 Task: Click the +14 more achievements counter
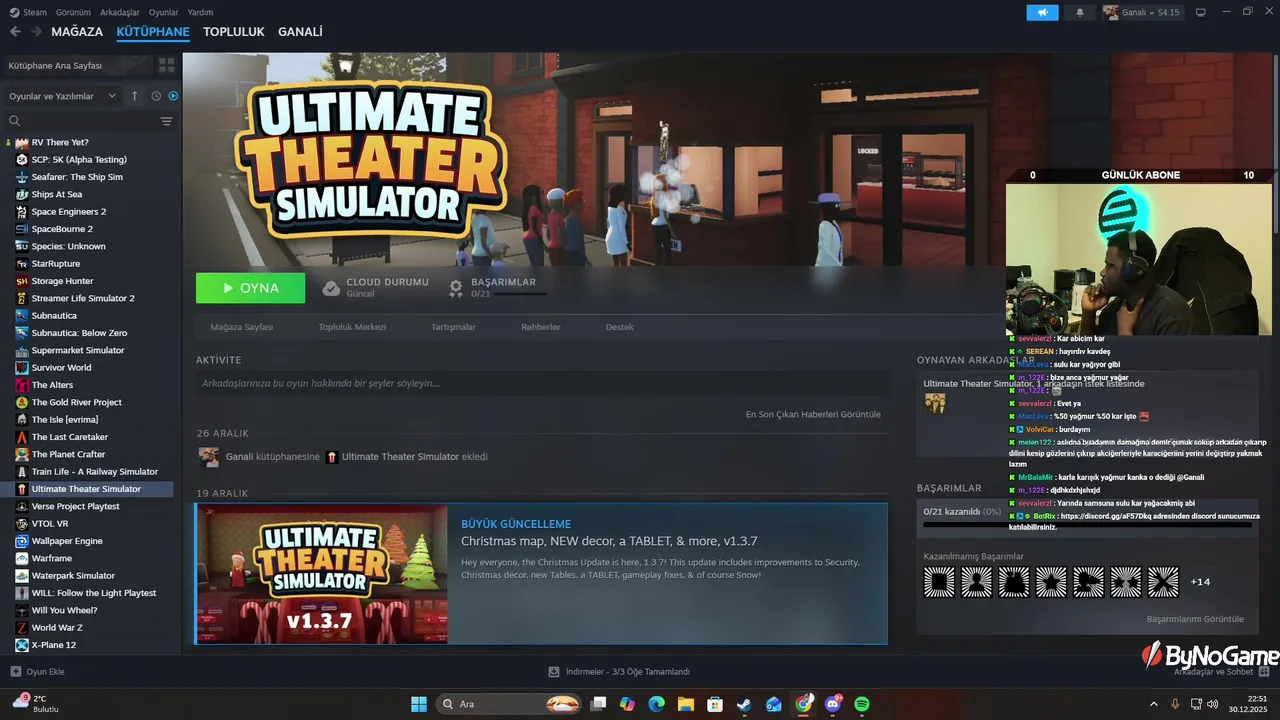[x=1200, y=582]
